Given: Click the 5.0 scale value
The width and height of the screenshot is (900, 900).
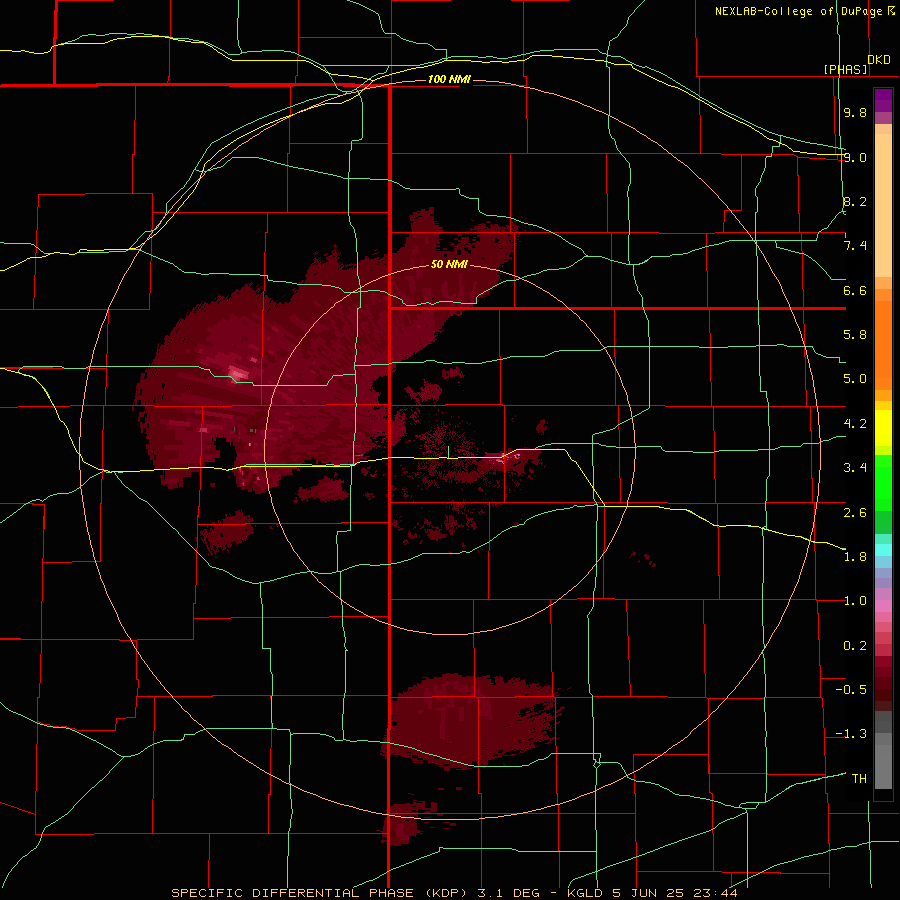Looking at the screenshot, I should (x=855, y=379).
